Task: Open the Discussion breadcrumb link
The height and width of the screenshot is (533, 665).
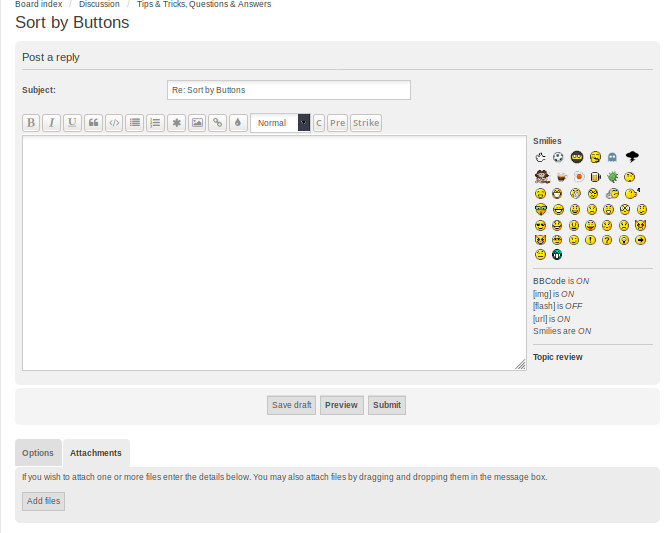Action: point(99,4)
